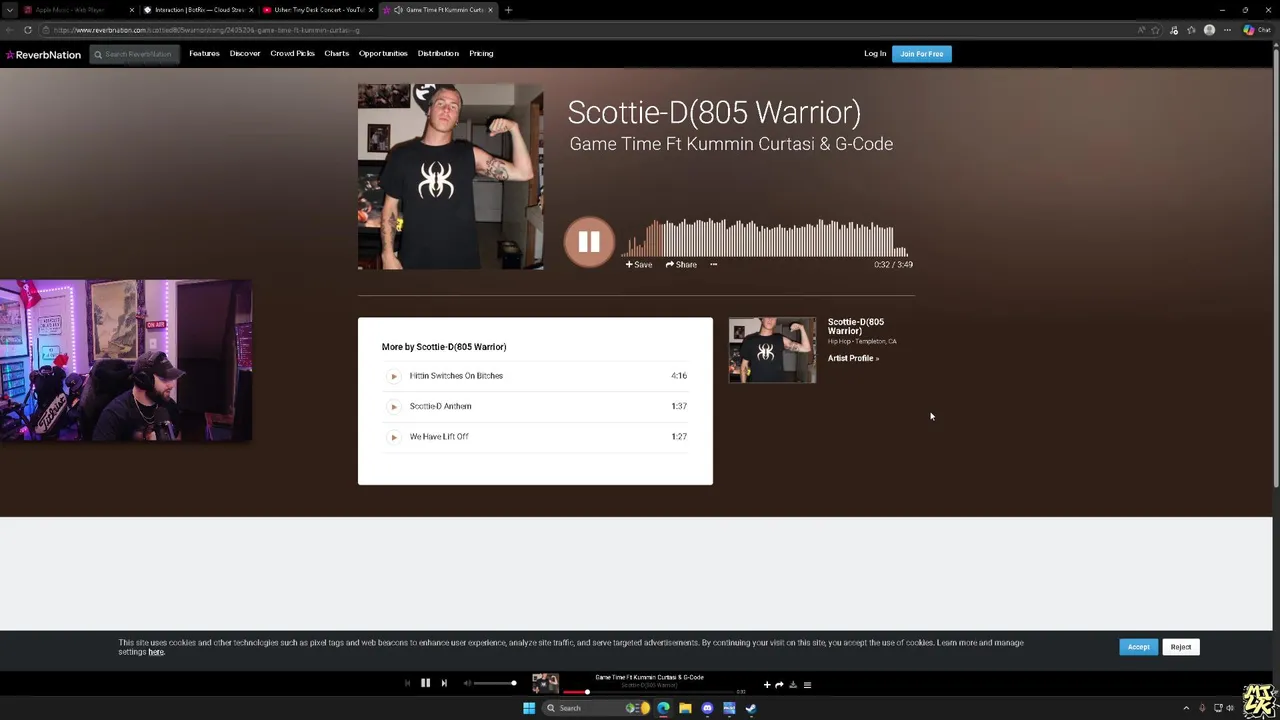Screen dimensions: 1280x720
Task: Skip to next track in bottom player
Action: [x=444, y=683]
